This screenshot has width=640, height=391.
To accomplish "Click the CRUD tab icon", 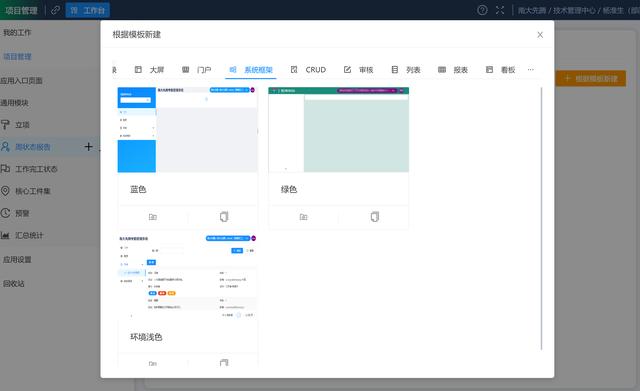I will [x=294, y=69].
